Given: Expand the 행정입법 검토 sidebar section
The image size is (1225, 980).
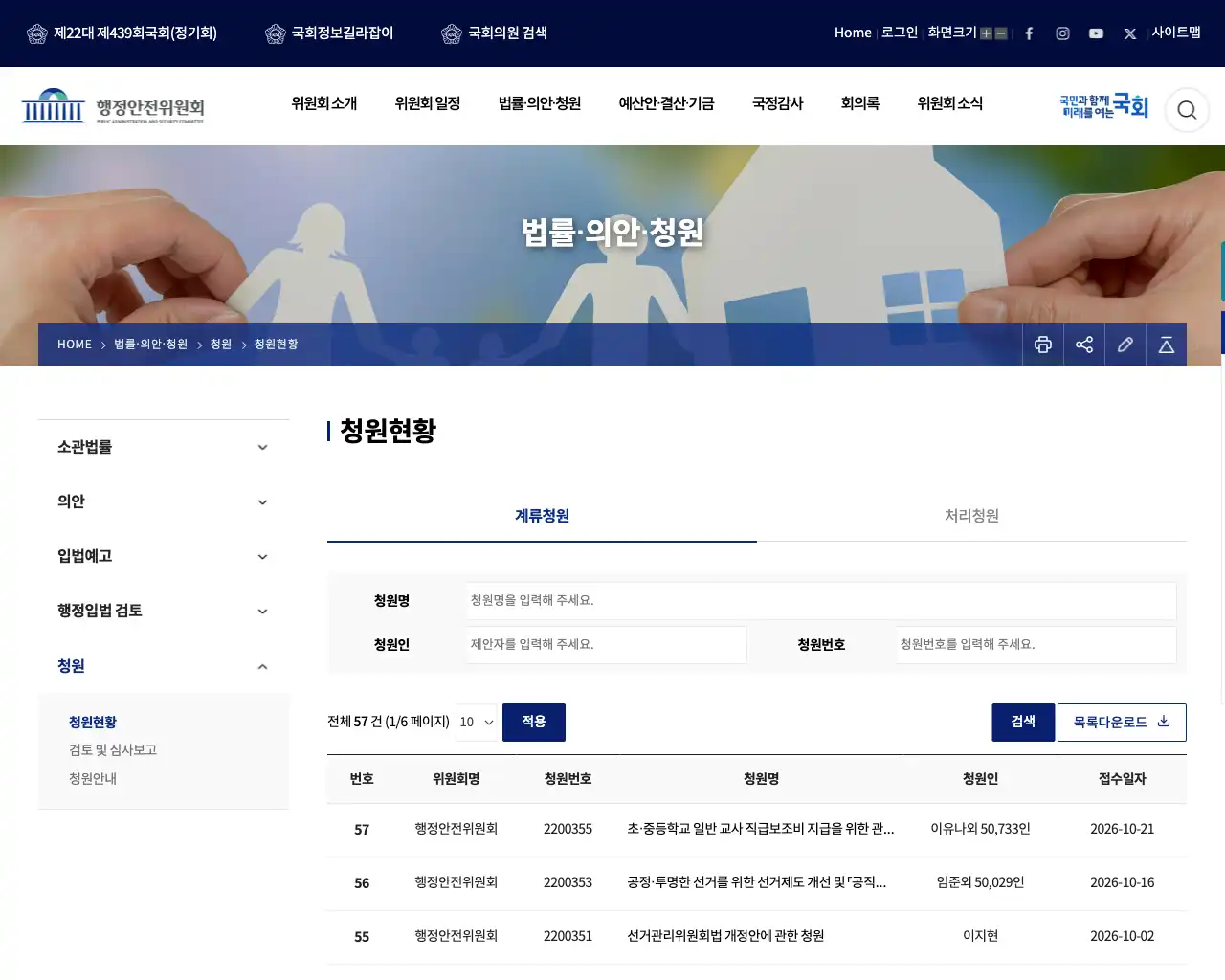Looking at the screenshot, I should pyautogui.click(x=164, y=611).
